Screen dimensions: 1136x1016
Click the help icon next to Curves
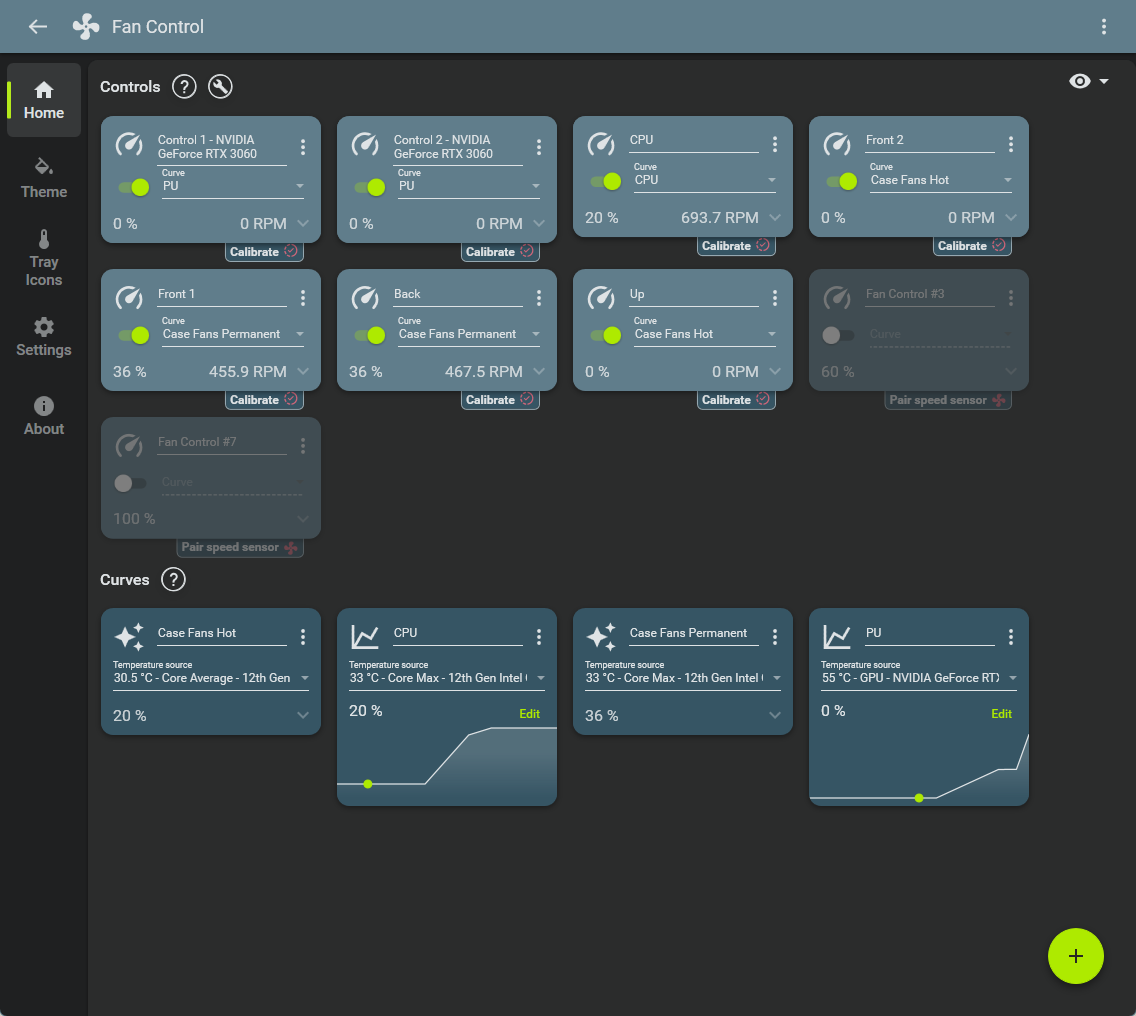[x=173, y=580]
